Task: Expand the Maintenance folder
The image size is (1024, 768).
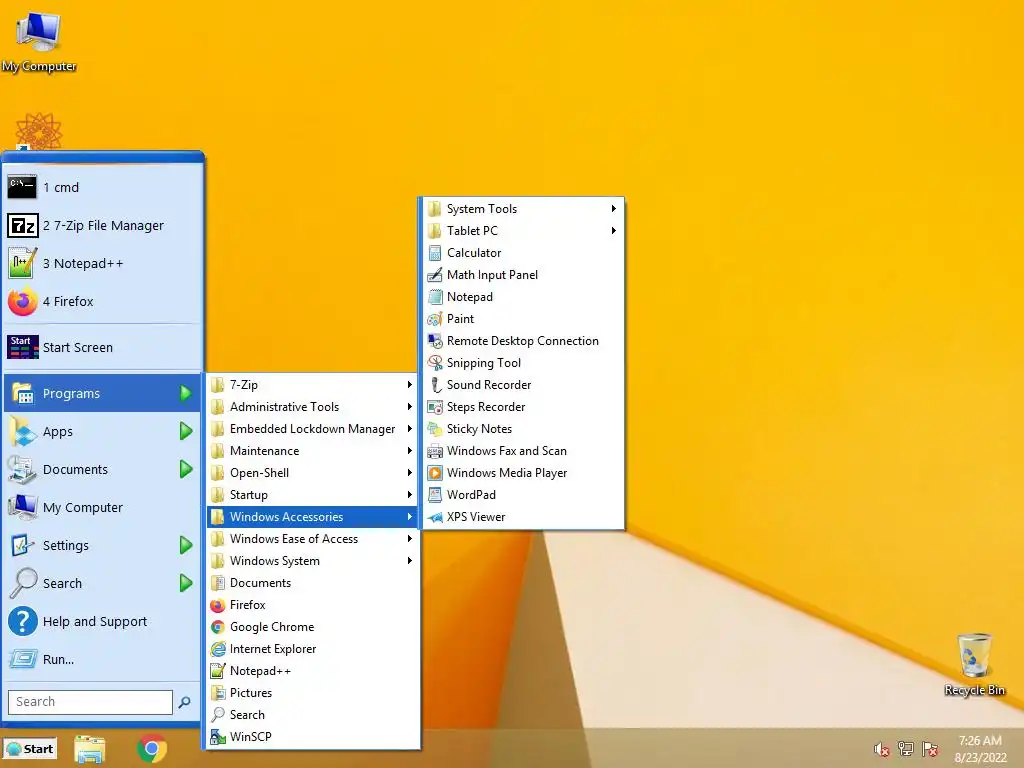Action: click(x=312, y=451)
